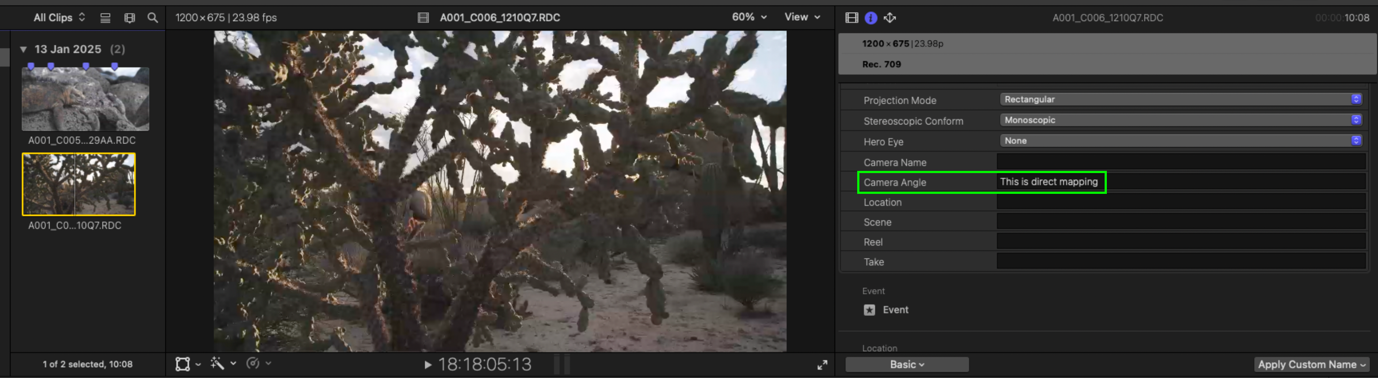Image resolution: width=1378 pixels, height=378 pixels.
Task: Click the fullscreen viewer arrows icon
Action: [822, 365]
